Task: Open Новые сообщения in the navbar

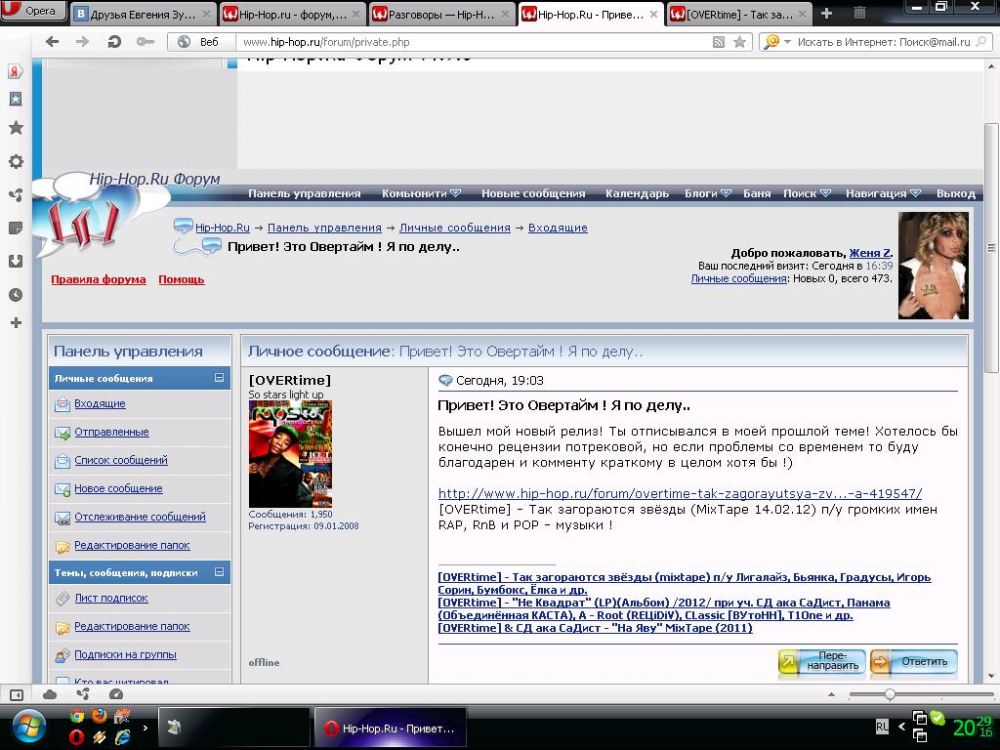Action: pyautogui.click(x=533, y=193)
